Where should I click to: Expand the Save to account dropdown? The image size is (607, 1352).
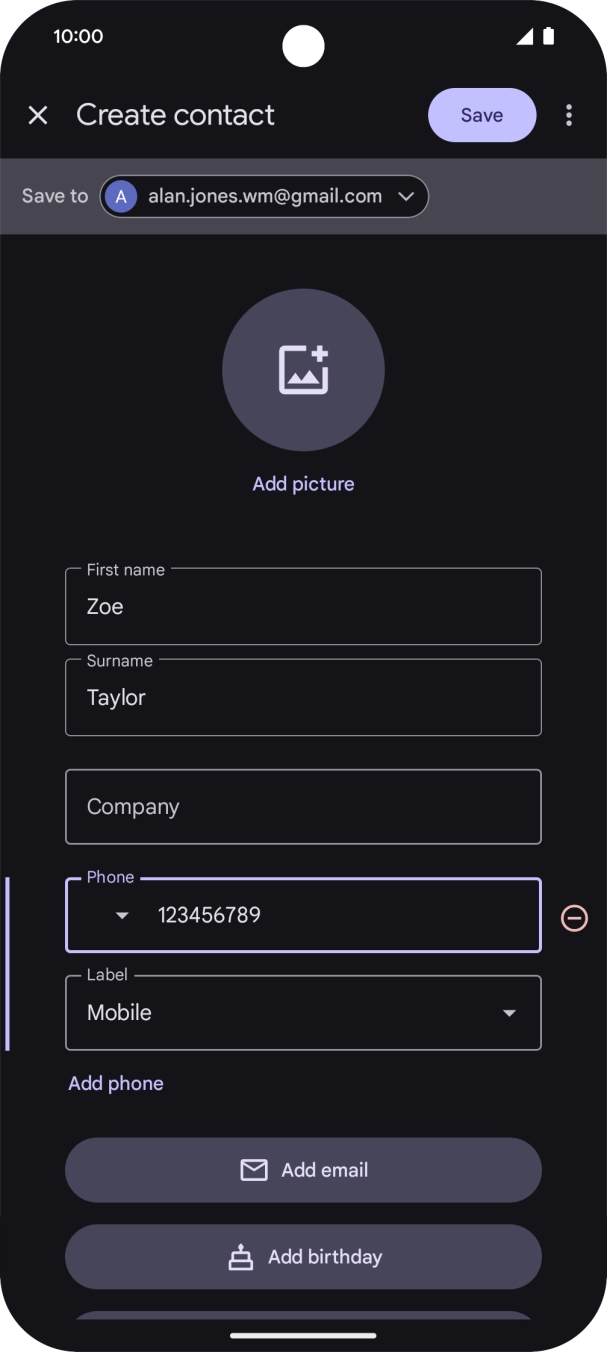point(405,197)
